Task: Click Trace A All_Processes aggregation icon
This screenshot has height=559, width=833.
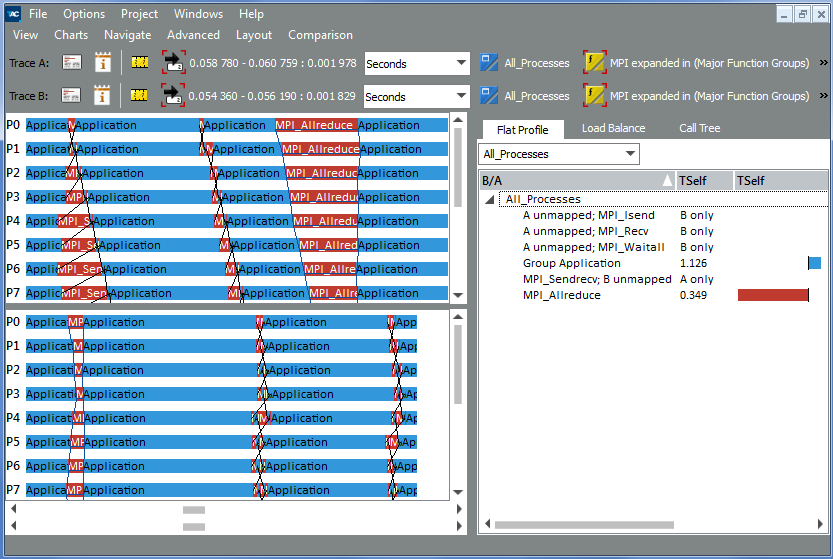Action: 489,63
